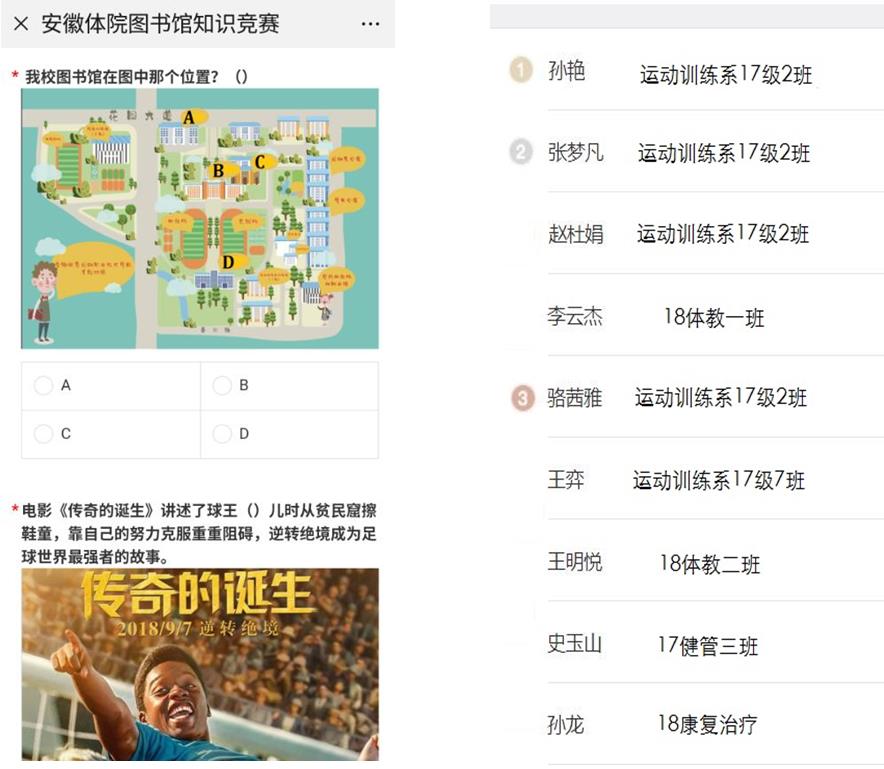Click page title 安徽体院图书馆知识竞赛

pos(160,24)
